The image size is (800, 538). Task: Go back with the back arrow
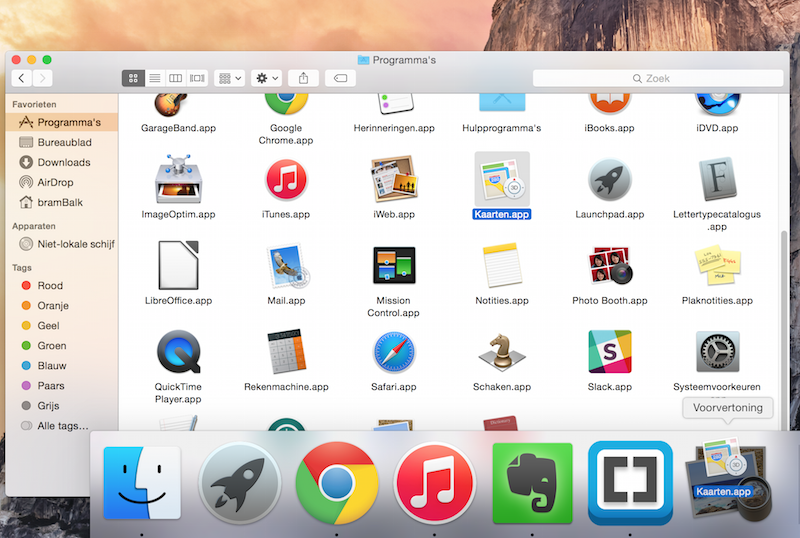point(21,78)
